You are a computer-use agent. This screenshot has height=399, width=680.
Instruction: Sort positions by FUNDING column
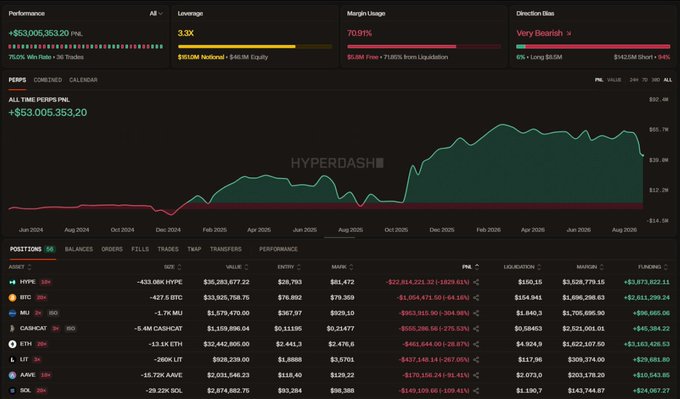(x=653, y=267)
